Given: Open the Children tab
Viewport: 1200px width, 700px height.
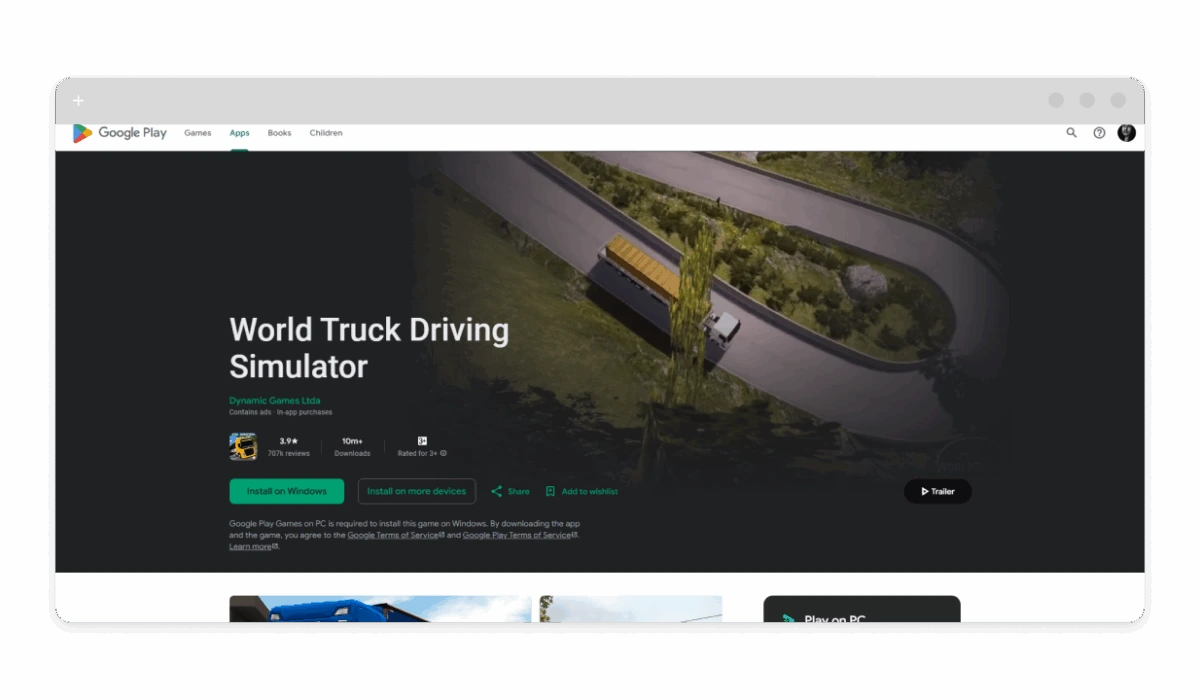Looking at the screenshot, I should 326,133.
